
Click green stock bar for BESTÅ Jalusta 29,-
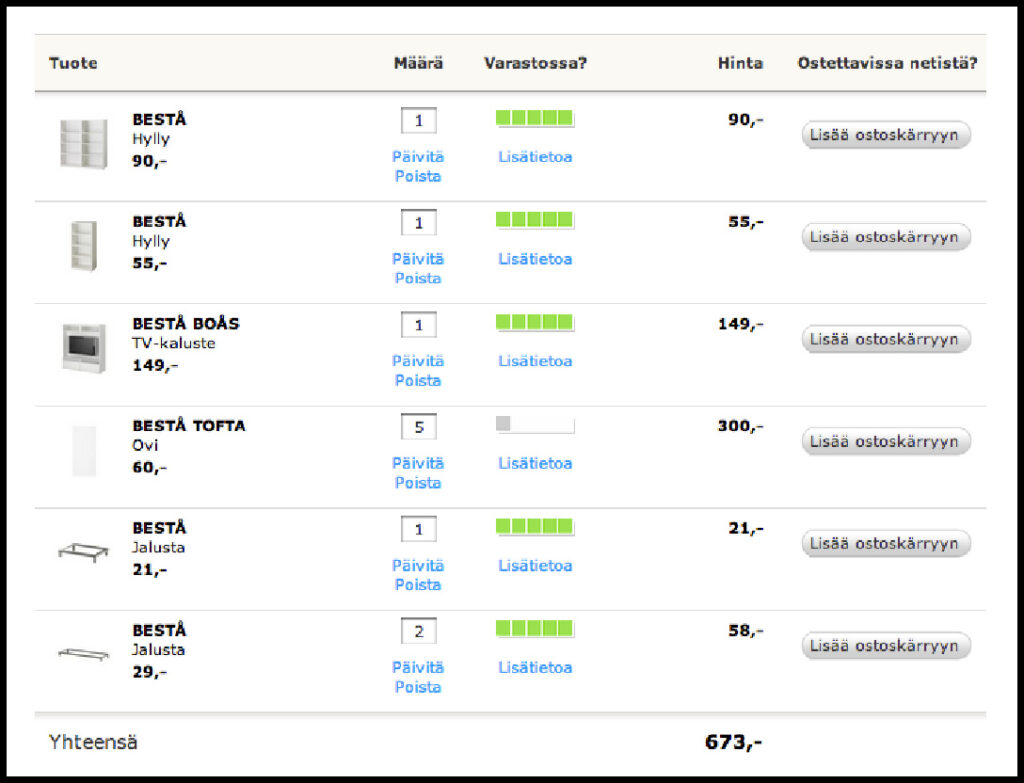click(x=535, y=629)
